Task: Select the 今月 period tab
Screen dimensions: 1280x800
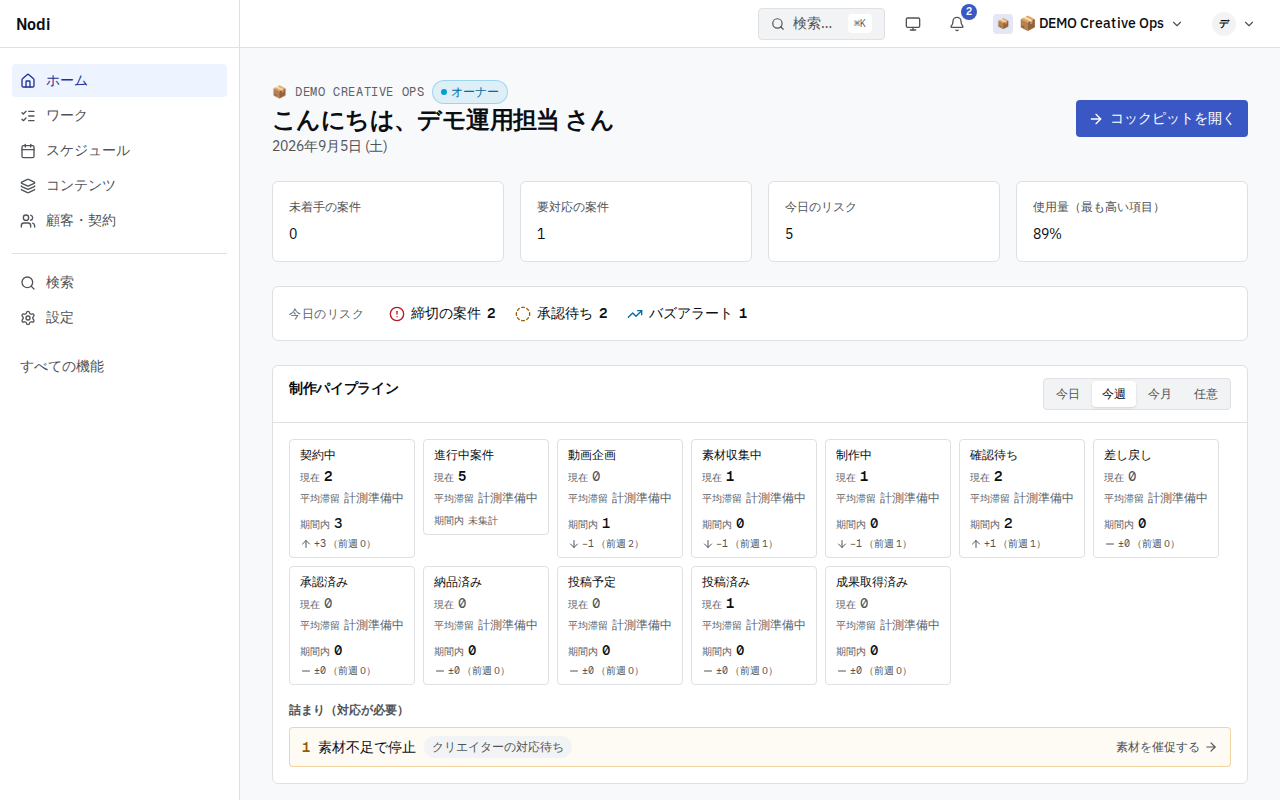Action: [1160, 394]
